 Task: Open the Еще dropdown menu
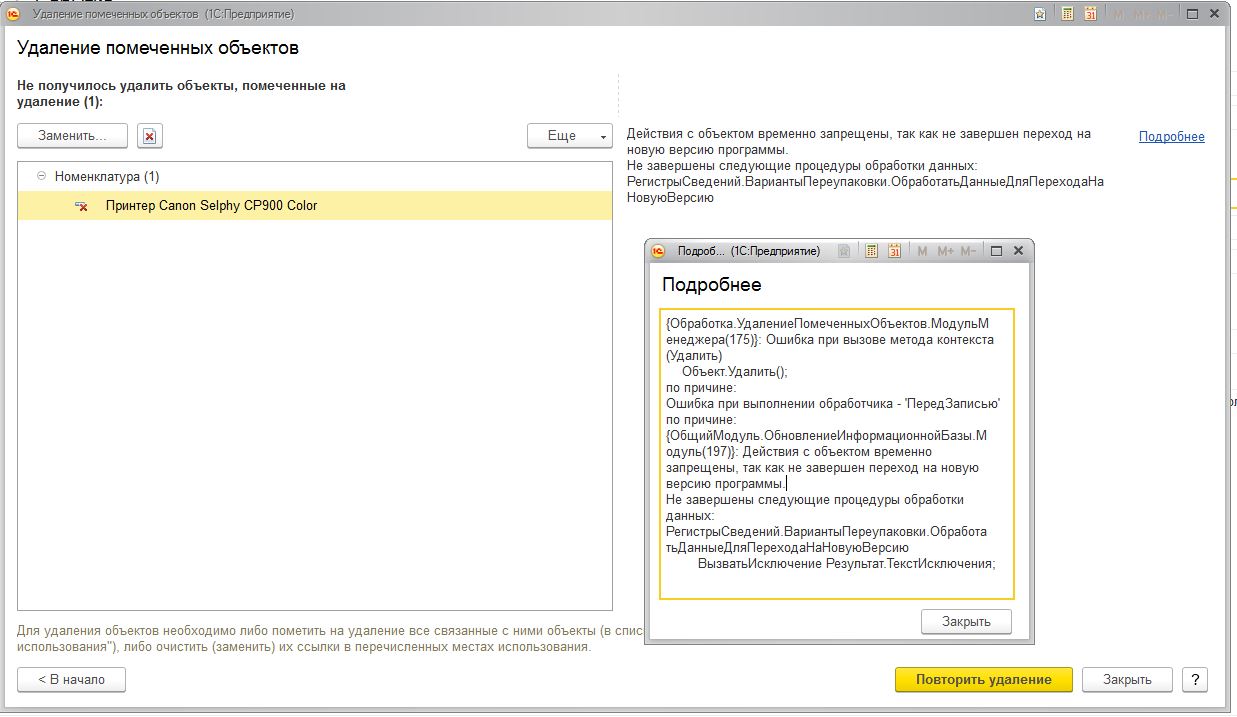click(569, 136)
